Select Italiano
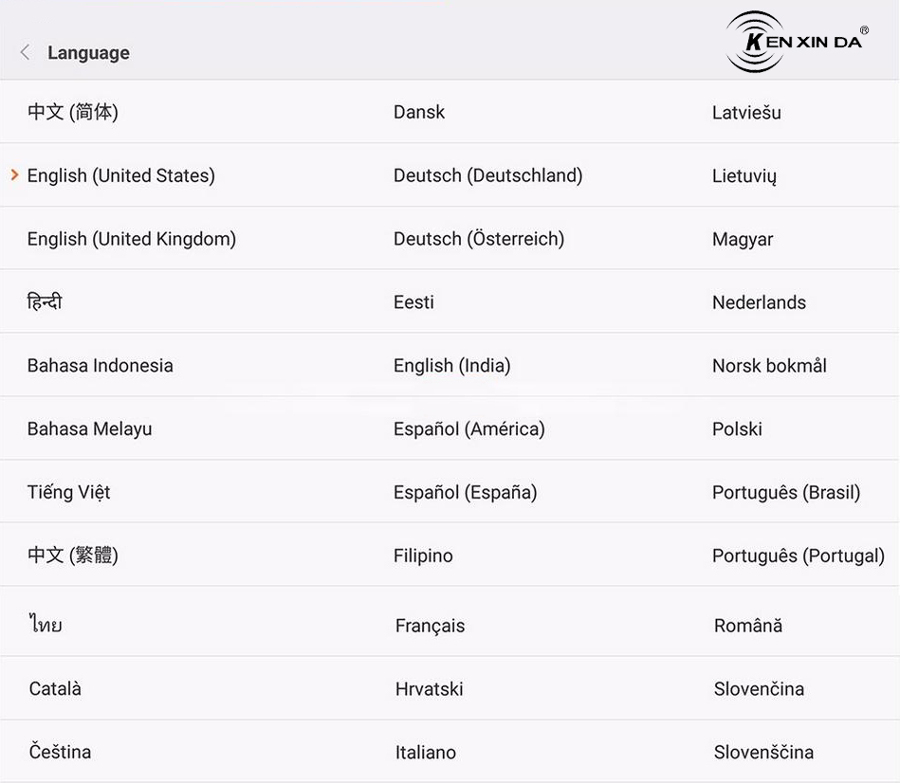The height and width of the screenshot is (783, 900). (425, 753)
